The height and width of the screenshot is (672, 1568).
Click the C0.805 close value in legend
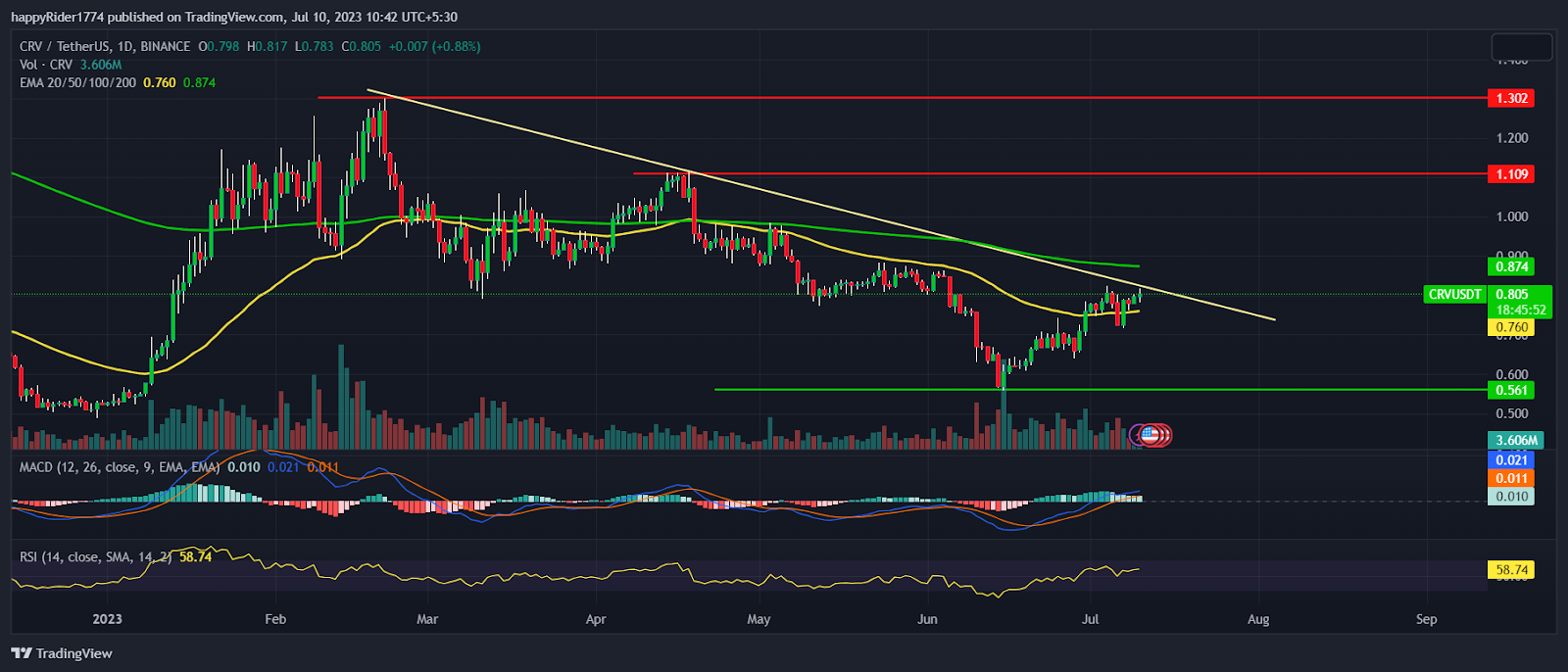click(x=361, y=46)
